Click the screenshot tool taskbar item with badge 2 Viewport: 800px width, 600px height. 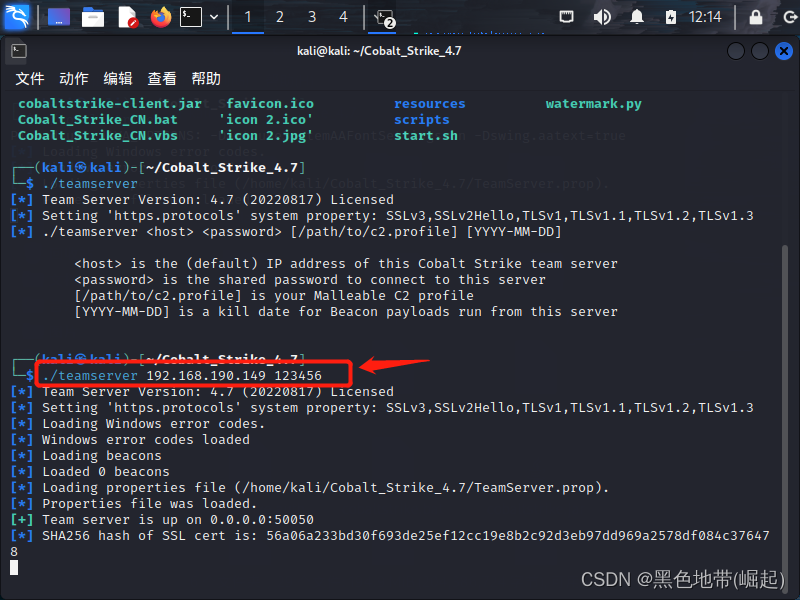[383, 14]
